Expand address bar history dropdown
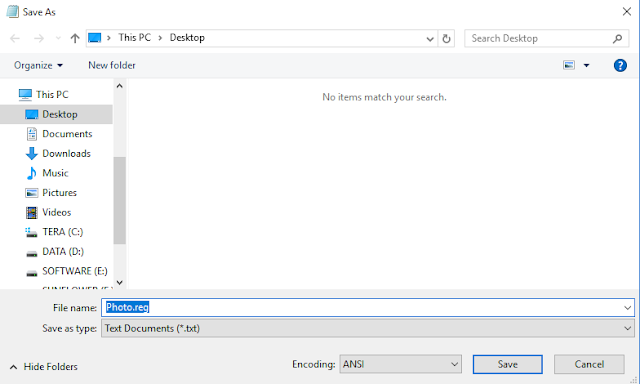 [x=430, y=39]
